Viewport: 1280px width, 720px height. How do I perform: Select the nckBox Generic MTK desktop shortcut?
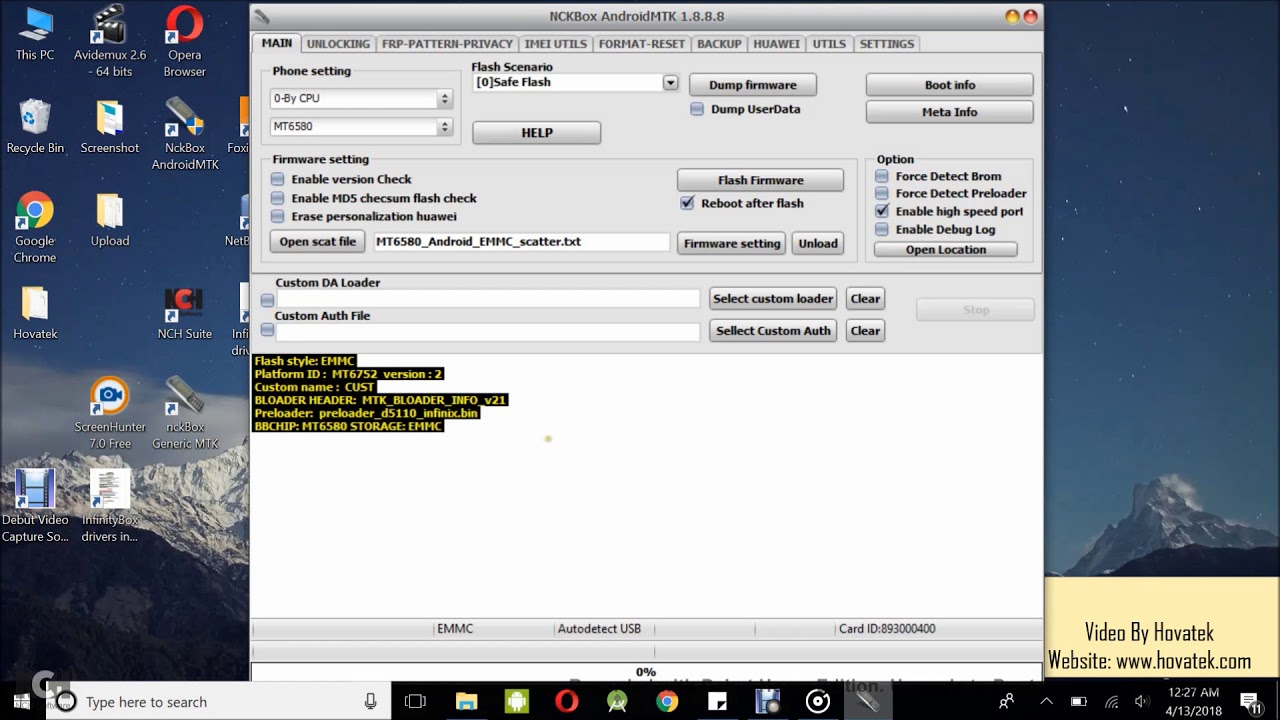(185, 414)
